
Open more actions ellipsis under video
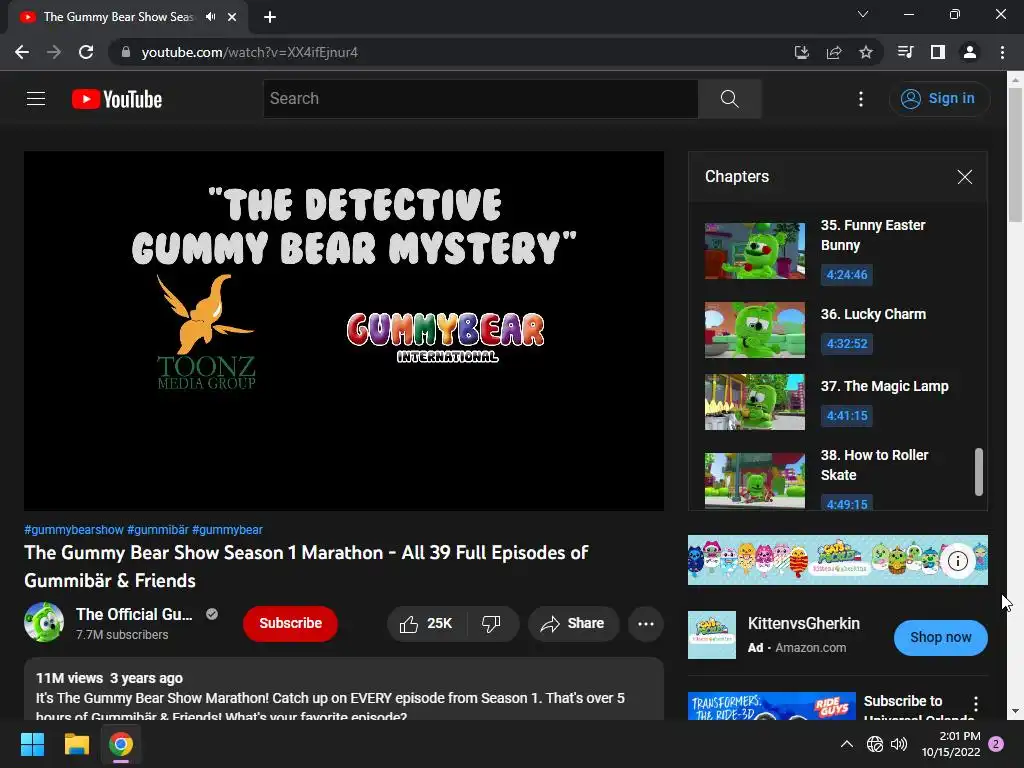click(x=646, y=624)
